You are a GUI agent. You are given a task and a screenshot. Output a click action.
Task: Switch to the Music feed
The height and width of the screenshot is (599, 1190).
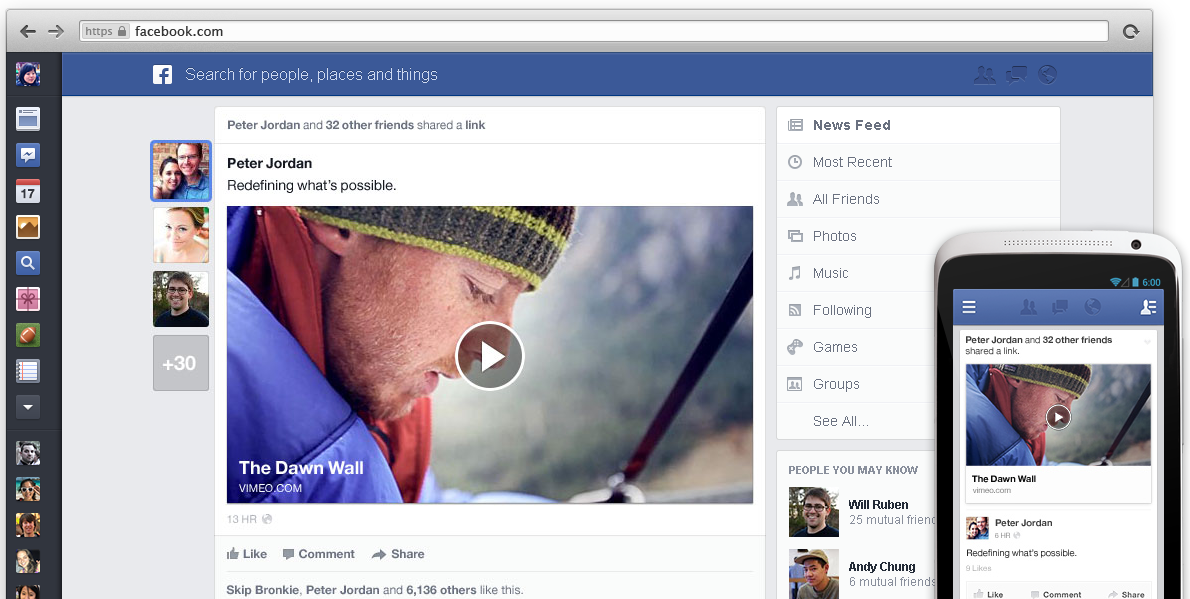pos(830,273)
